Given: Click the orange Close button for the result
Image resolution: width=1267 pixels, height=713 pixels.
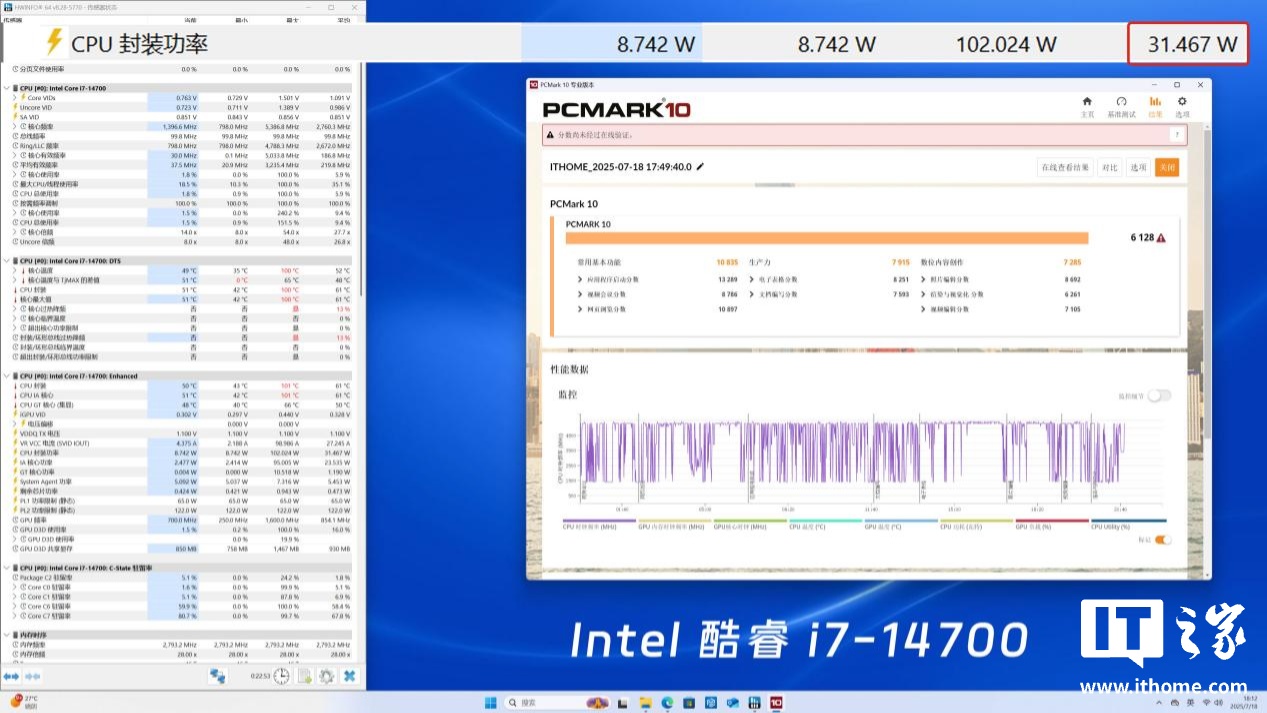Looking at the screenshot, I should (1166, 168).
